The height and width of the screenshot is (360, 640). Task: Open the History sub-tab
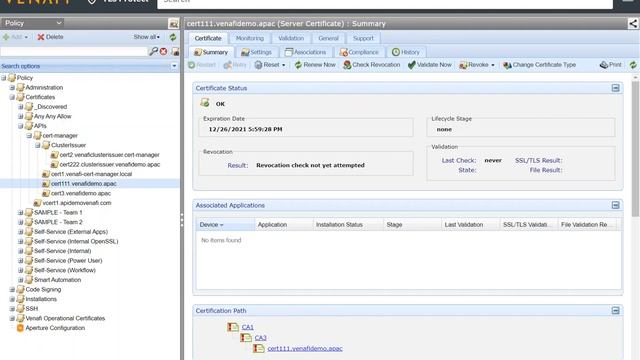[x=406, y=52]
